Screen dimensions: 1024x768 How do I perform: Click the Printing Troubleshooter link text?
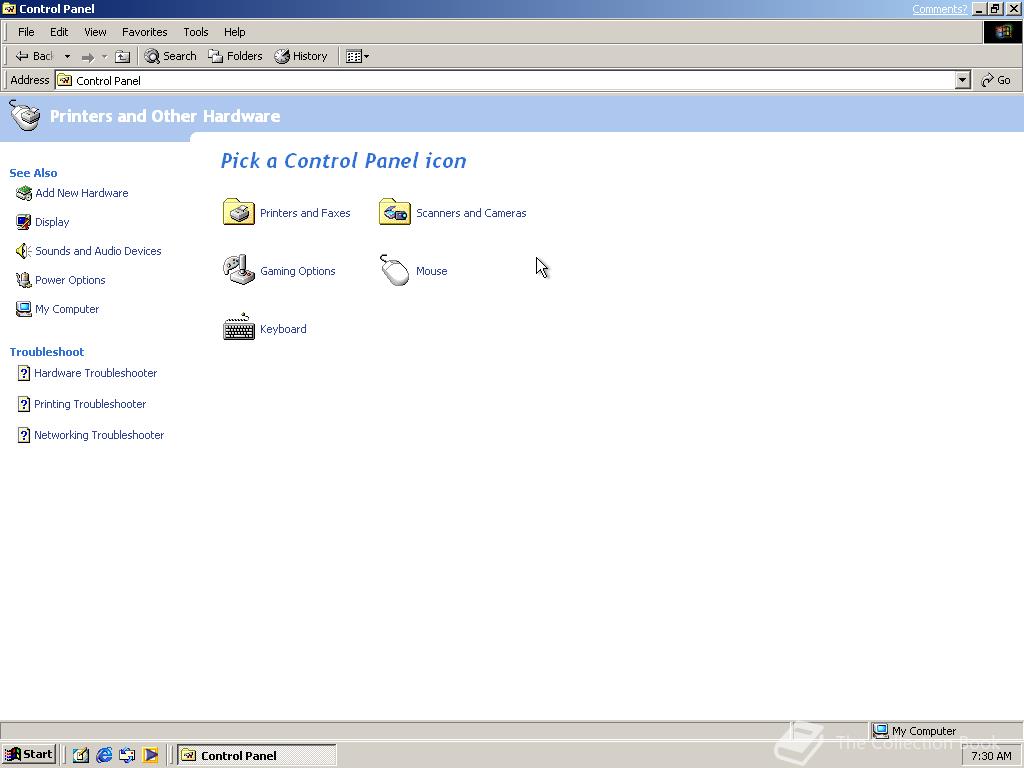click(90, 404)
